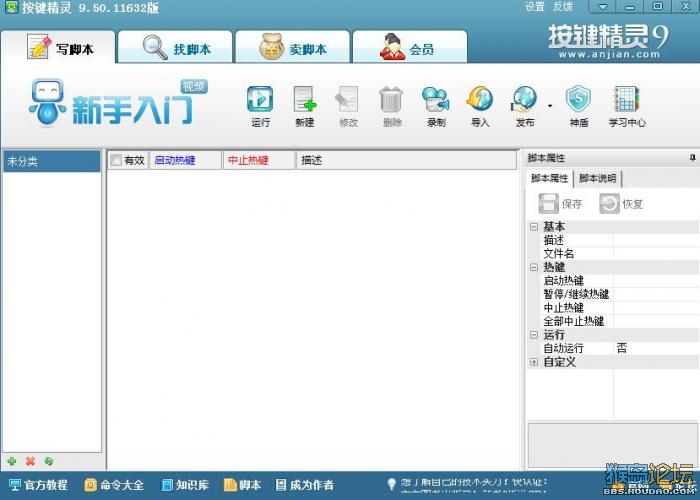Click the green rename category icon
The image size is (700, 500).
[x=49, y=461]
